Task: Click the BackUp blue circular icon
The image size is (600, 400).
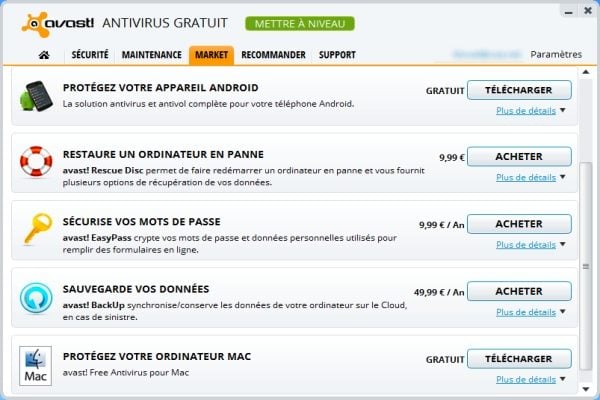Action: (36, 298)
